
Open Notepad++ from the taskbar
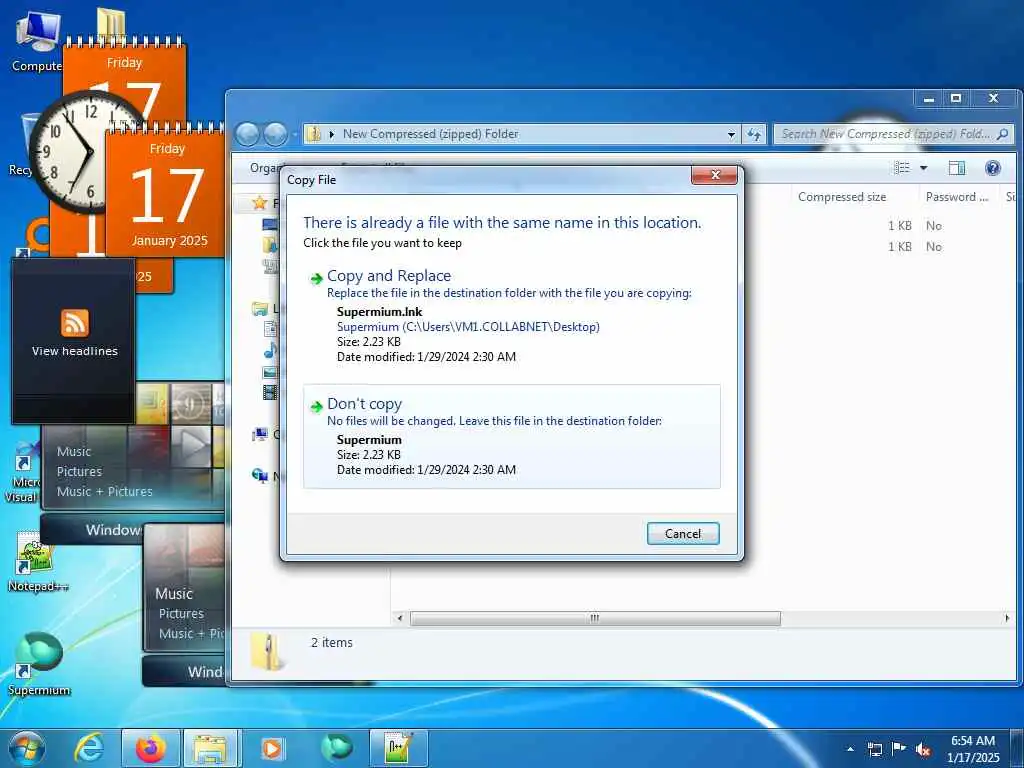pos(398,748)
